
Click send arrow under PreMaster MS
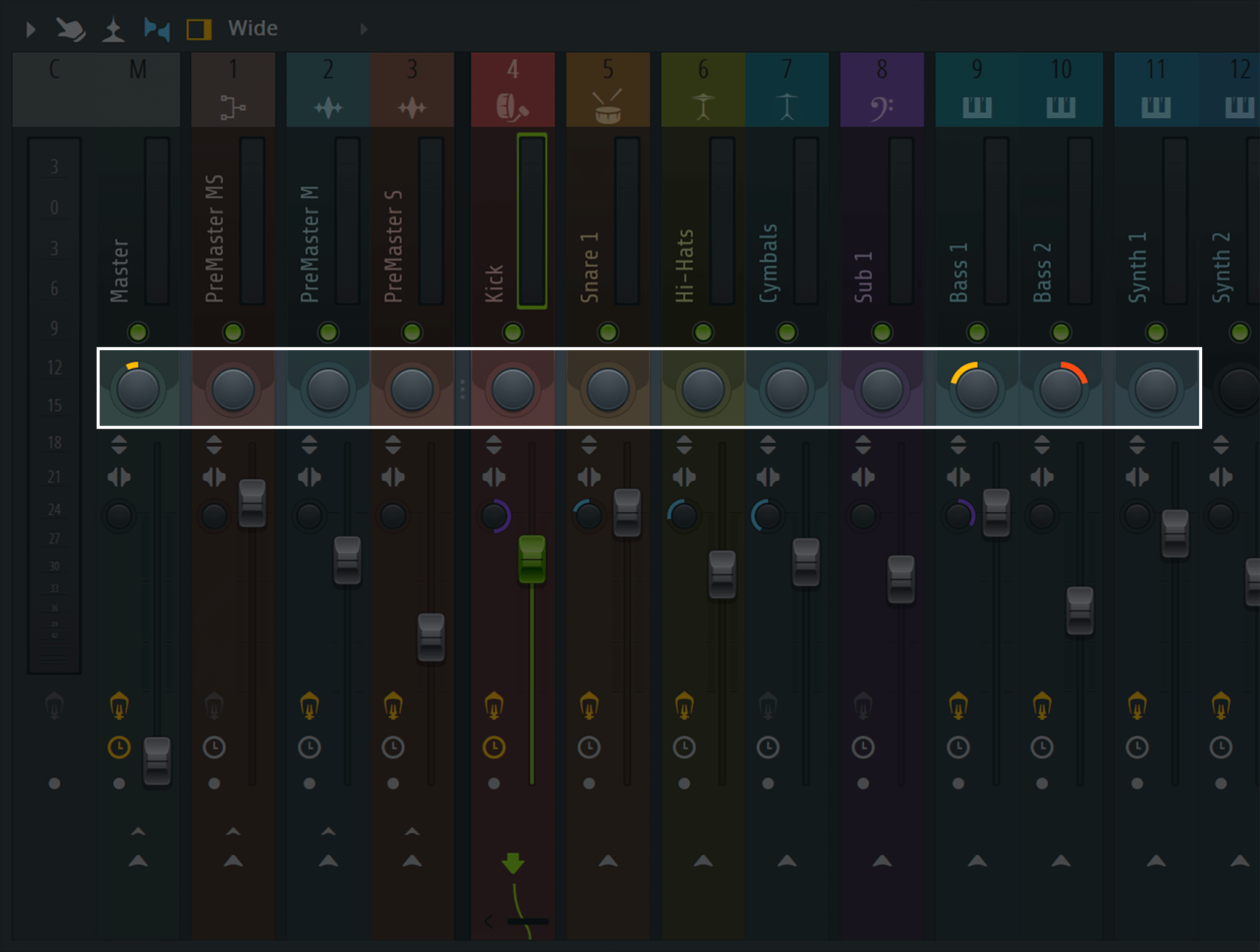point(233,860)
